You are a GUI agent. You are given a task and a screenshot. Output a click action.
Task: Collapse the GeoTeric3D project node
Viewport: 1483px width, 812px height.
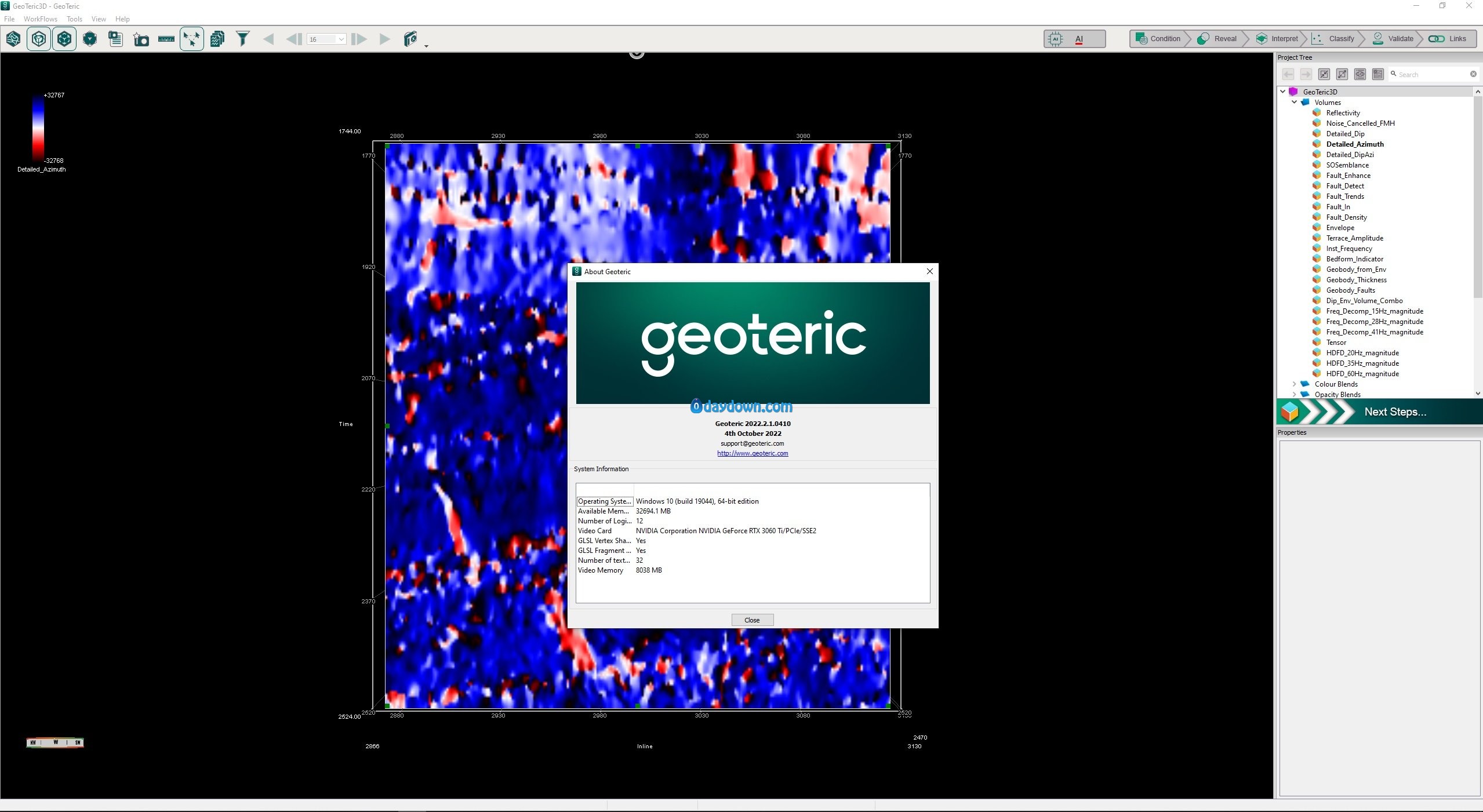pos(1283,92)
